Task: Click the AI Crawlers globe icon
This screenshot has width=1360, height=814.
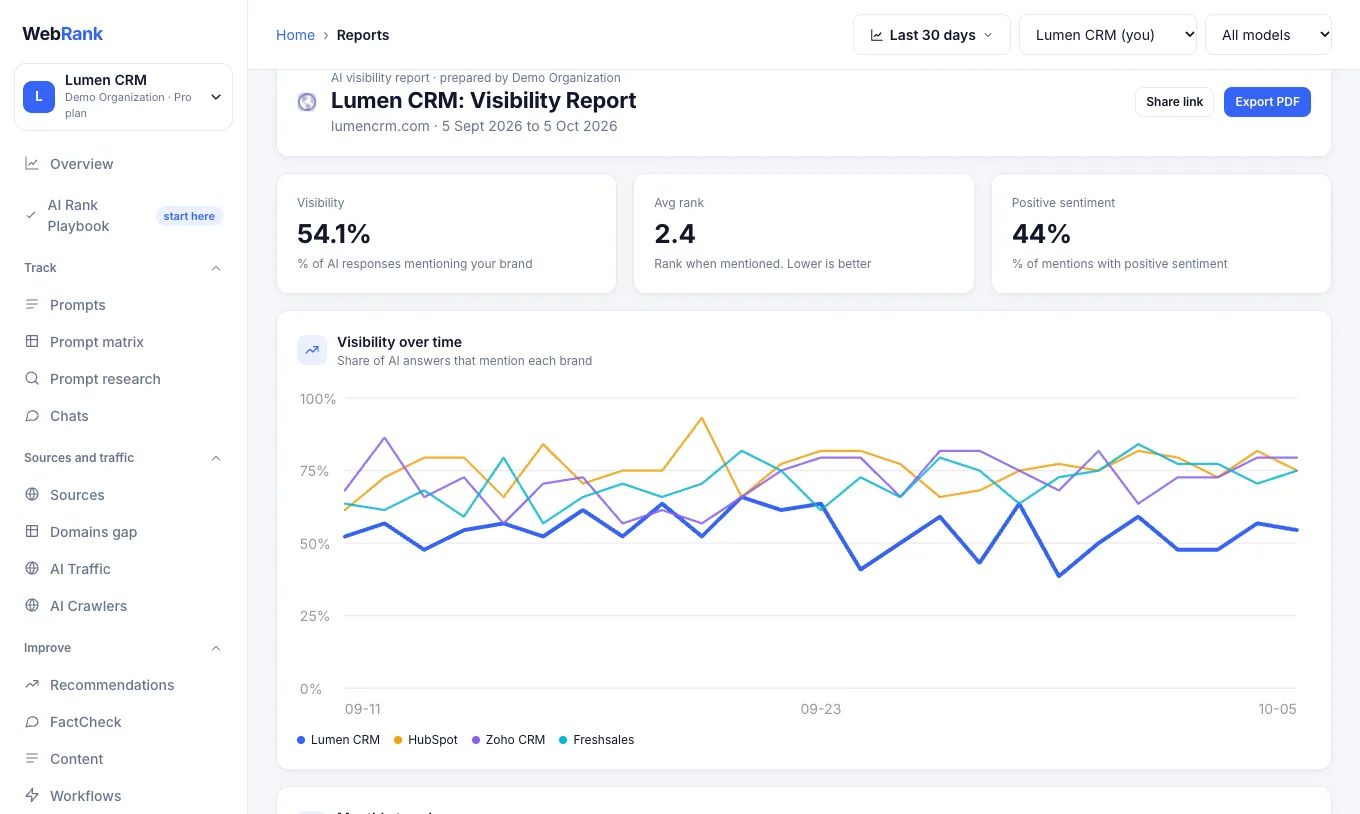Action: point(32,606)
